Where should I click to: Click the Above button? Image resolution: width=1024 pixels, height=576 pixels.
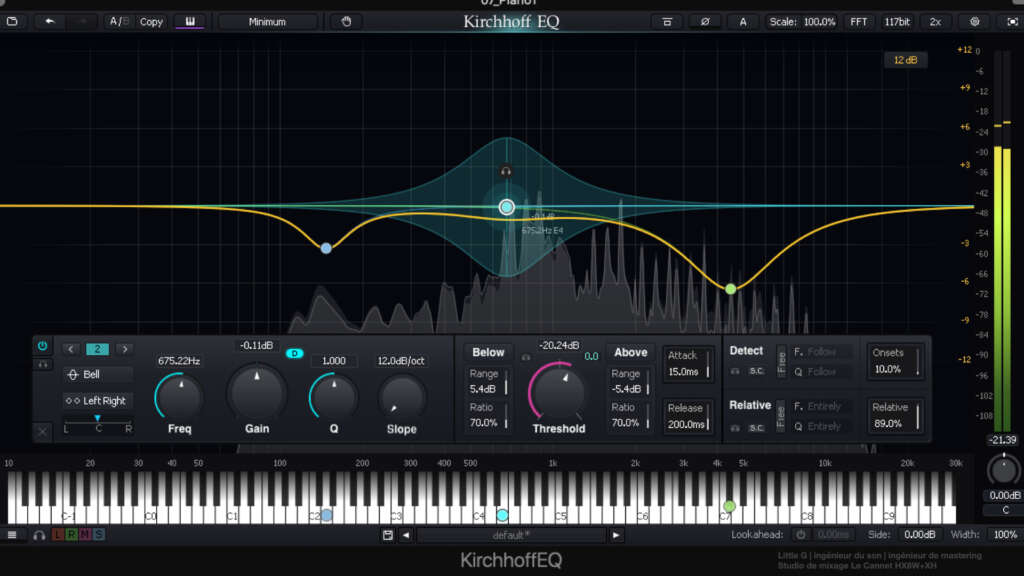[x=630, y=353]
